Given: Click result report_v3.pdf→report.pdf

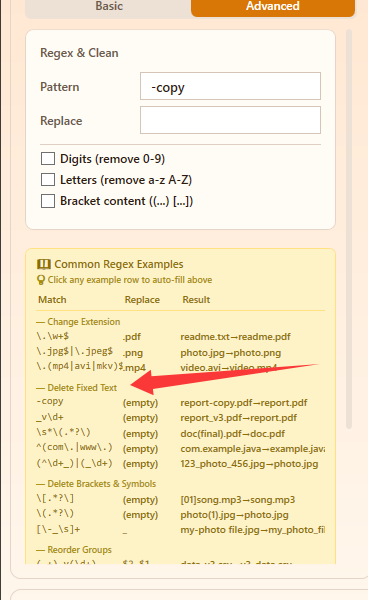Looking at the screenshot, I should point(238,418).
